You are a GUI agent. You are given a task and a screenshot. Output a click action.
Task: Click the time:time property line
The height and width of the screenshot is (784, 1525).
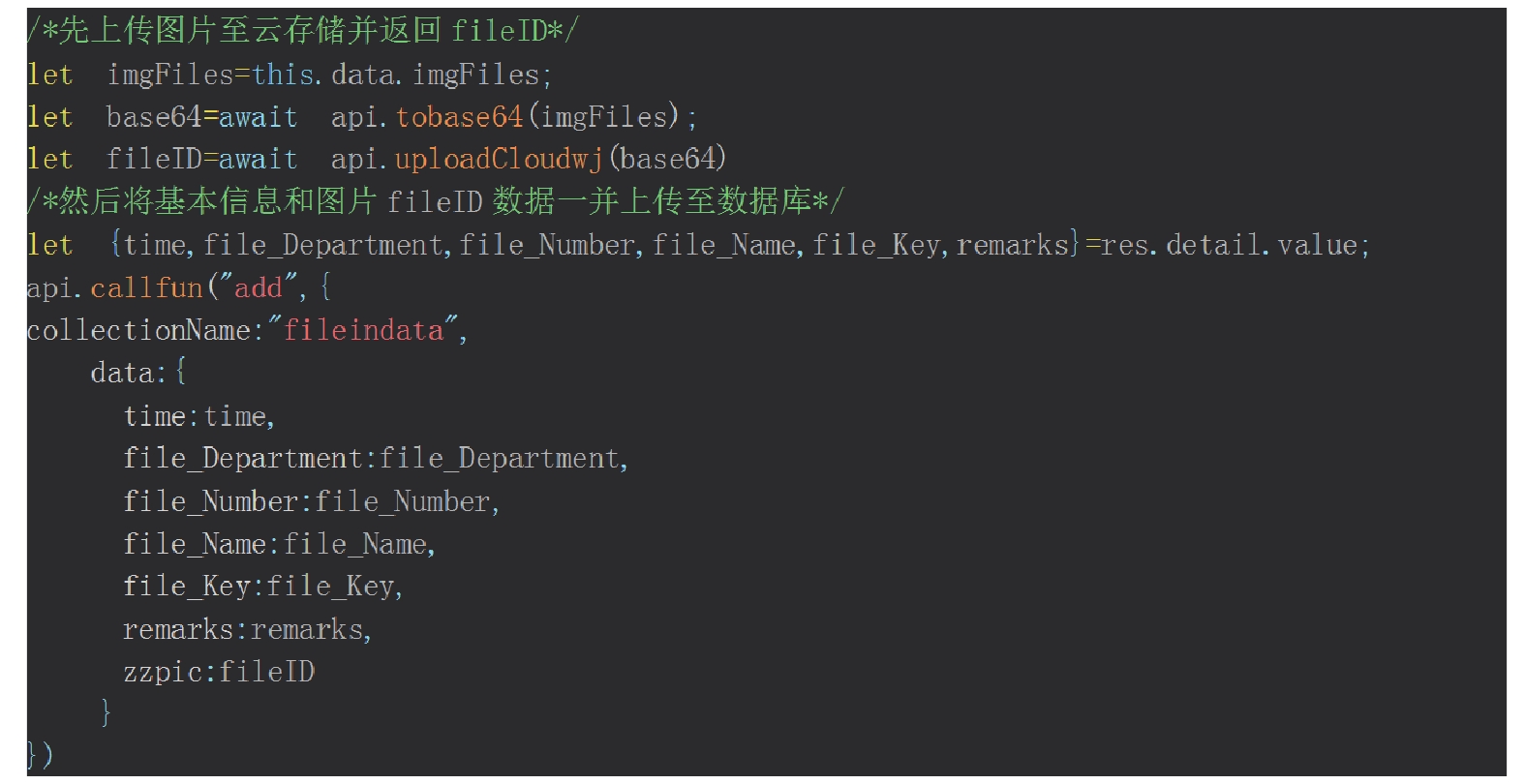198,416
